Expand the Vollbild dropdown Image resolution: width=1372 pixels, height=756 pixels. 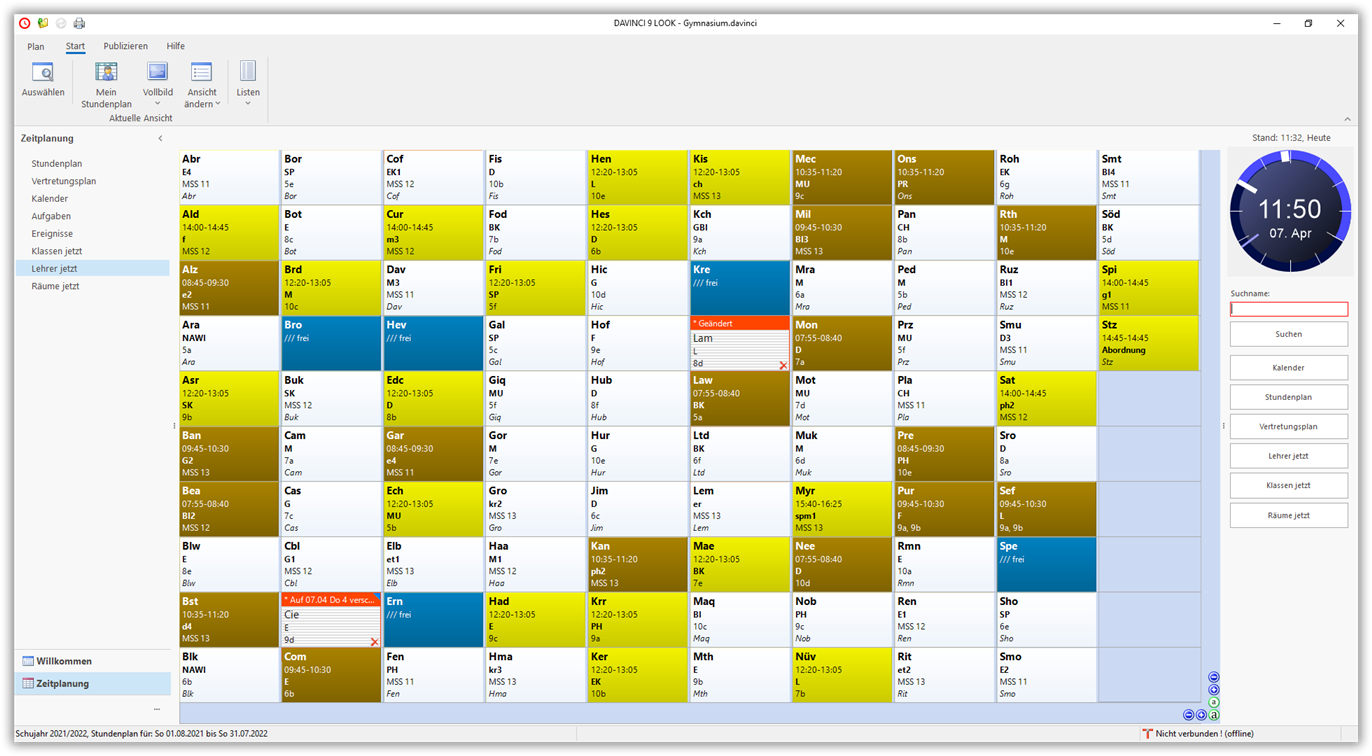(157, 103)
